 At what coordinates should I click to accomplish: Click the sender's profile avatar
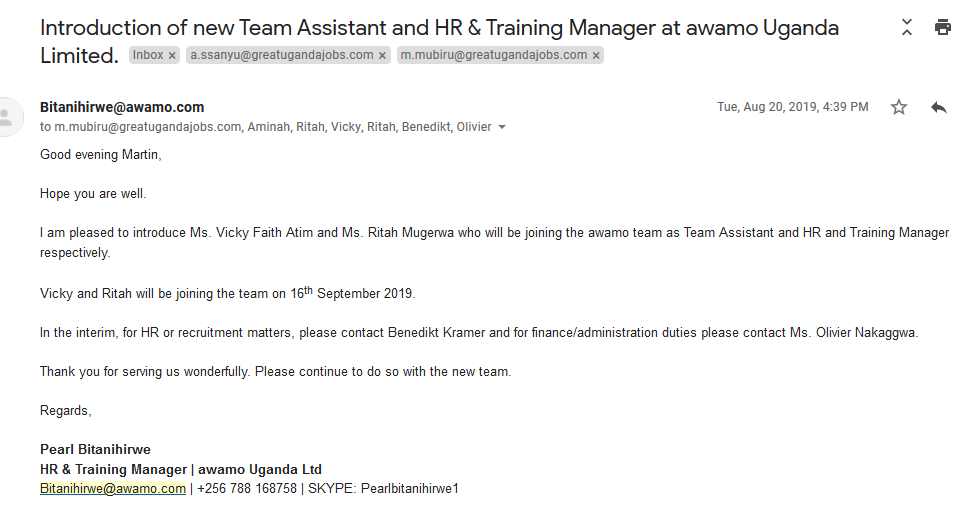(x=7, y=117)
